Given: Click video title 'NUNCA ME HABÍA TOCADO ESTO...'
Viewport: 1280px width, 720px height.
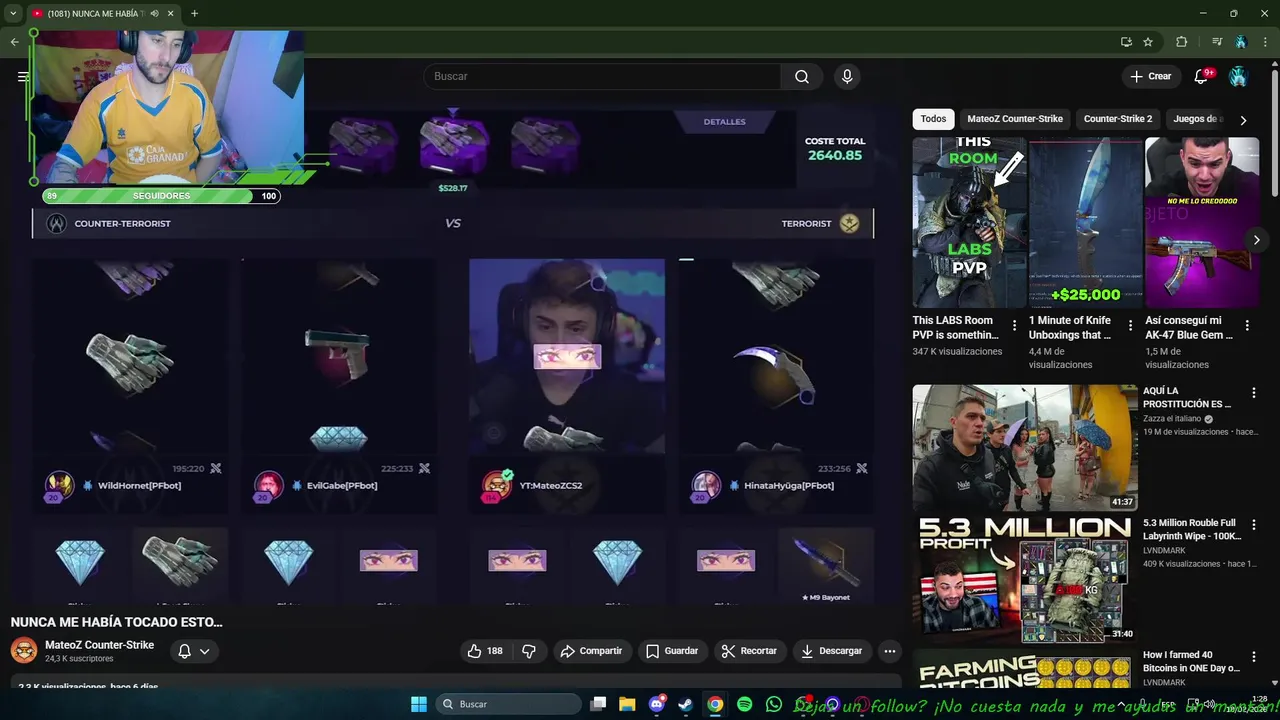Looking at the screenshot, I should pos(117,622).
